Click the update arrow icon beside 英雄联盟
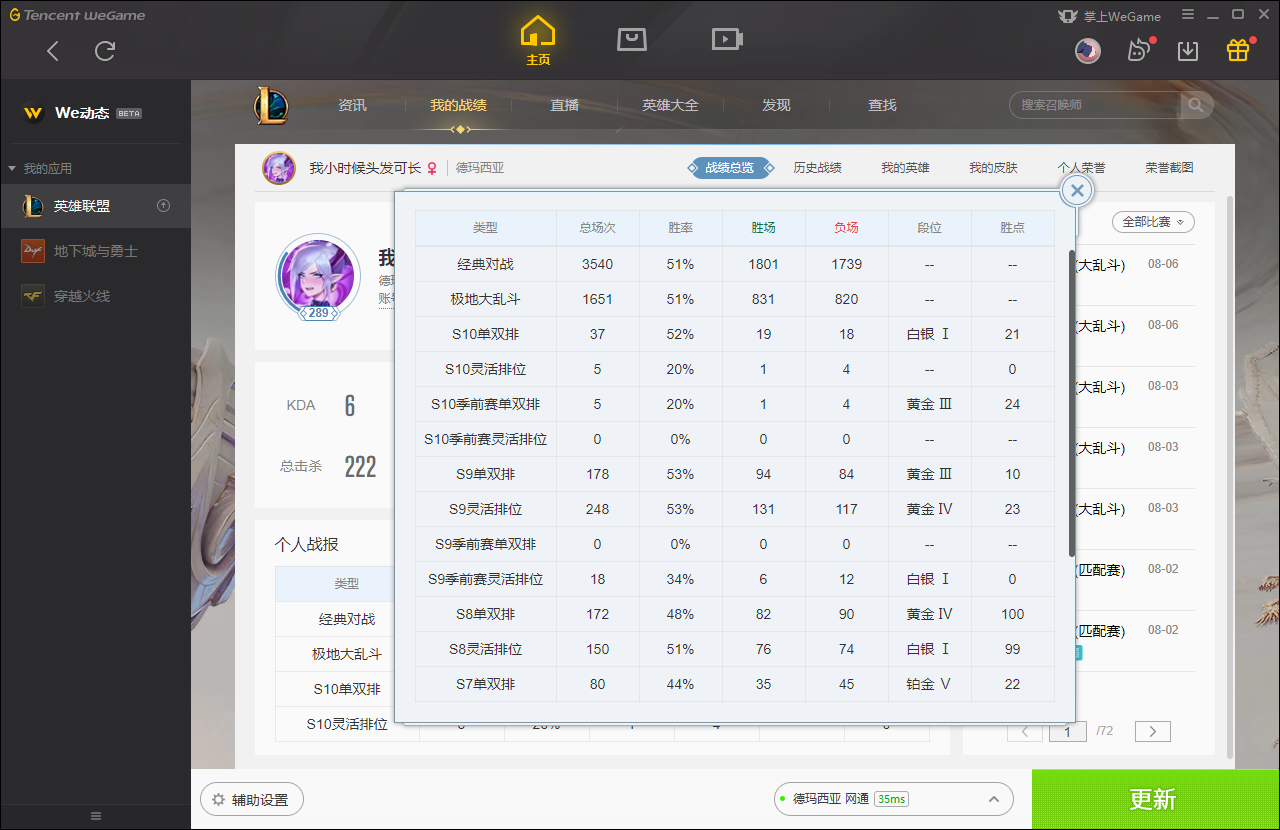1280x830 pixels. click(164, 206)
